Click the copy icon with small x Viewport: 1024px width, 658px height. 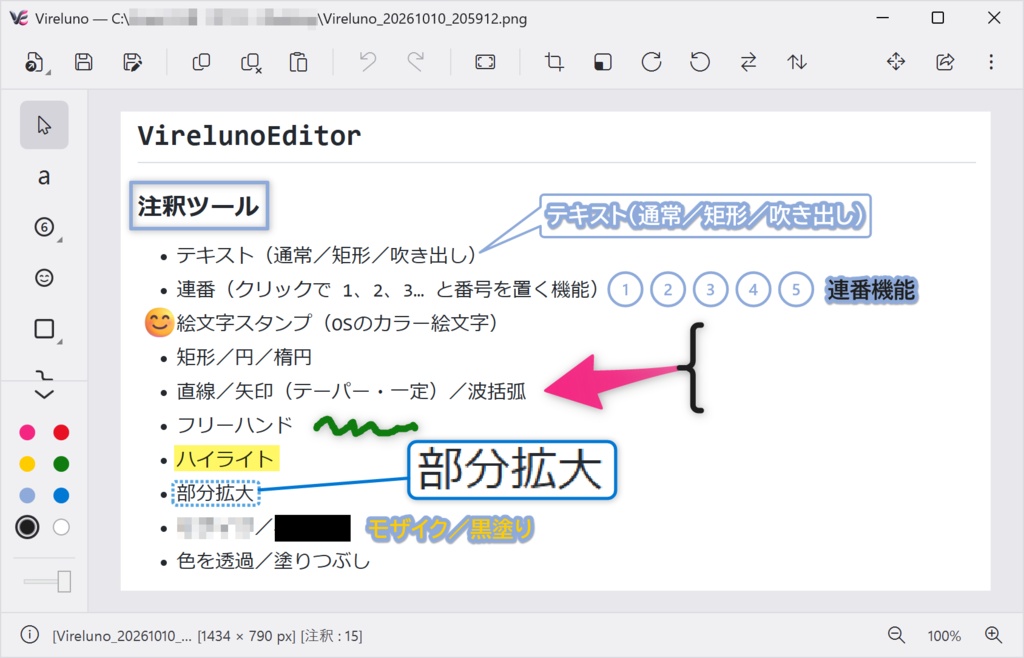(251, 63)
